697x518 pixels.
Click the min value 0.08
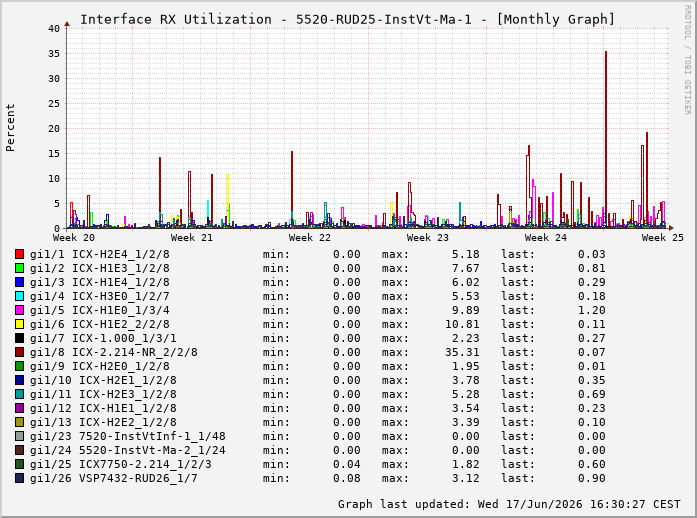pyautogui.click(x=347, y=478)
